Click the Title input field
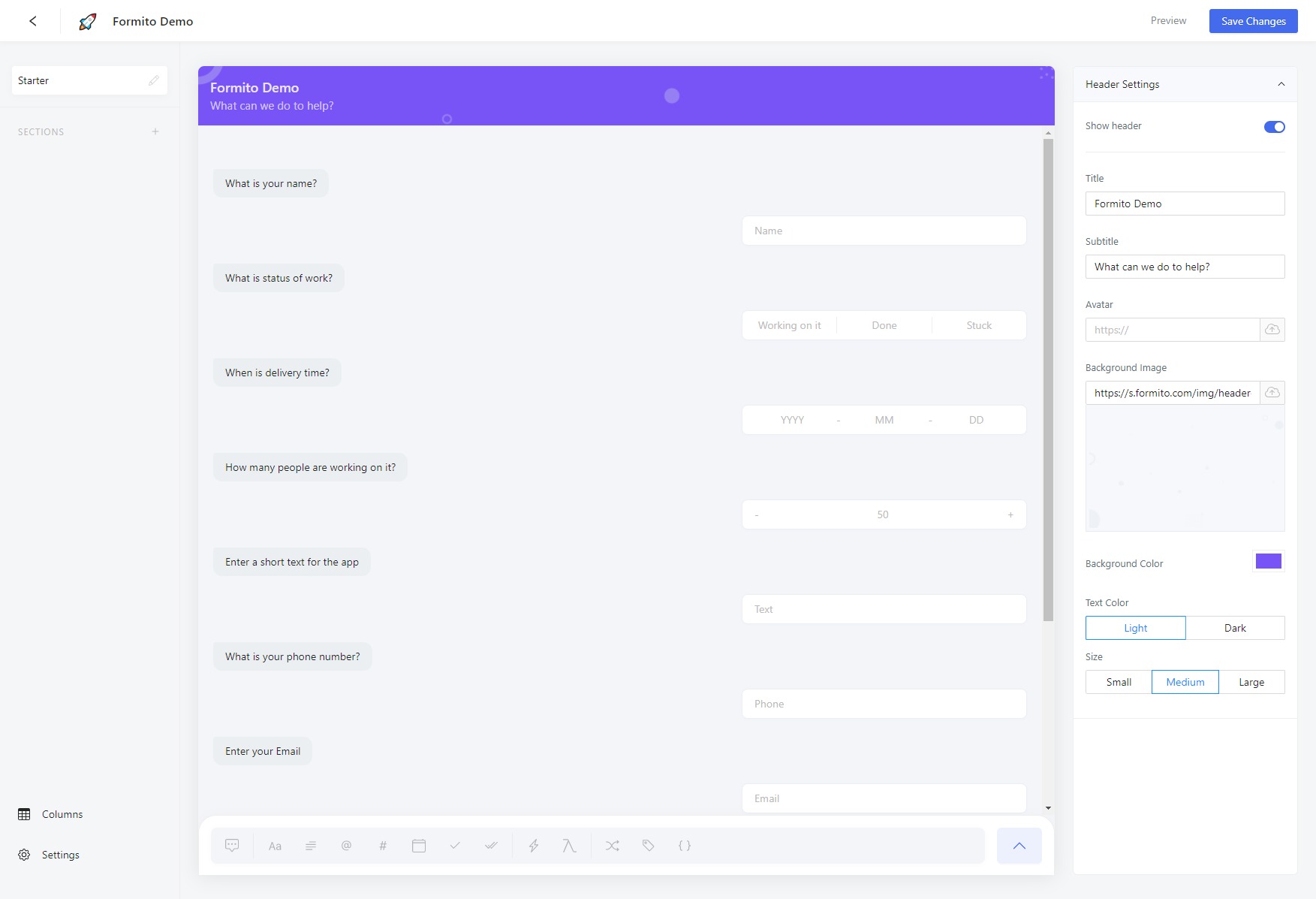The width and height of the screenshot is (1316, 899). (1185, 204)
